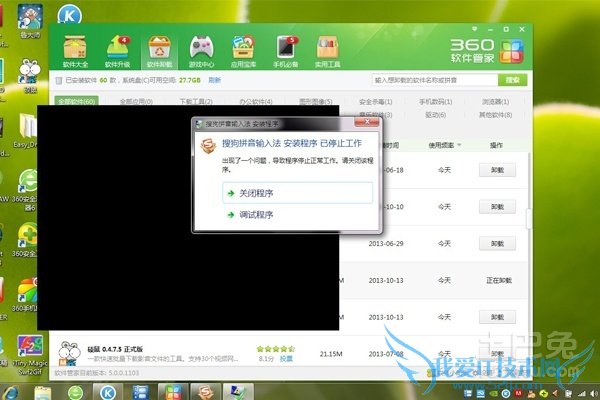Click 卸载 button in the 06-18 row
Viewport: 600px width, 400px height.
(497, 170)
